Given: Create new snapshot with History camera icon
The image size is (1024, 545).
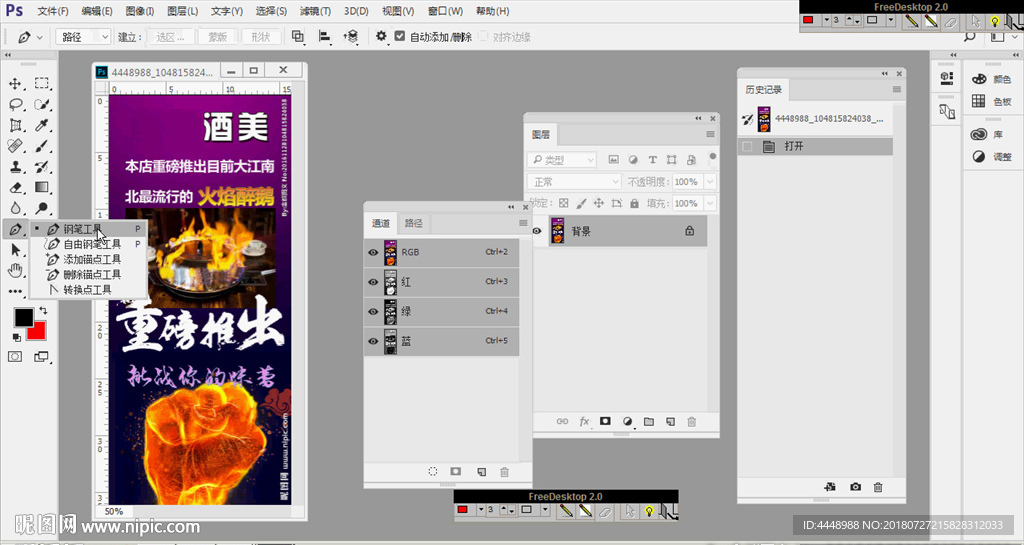Looking at the screenshot, I should click(x=856, y=487).
